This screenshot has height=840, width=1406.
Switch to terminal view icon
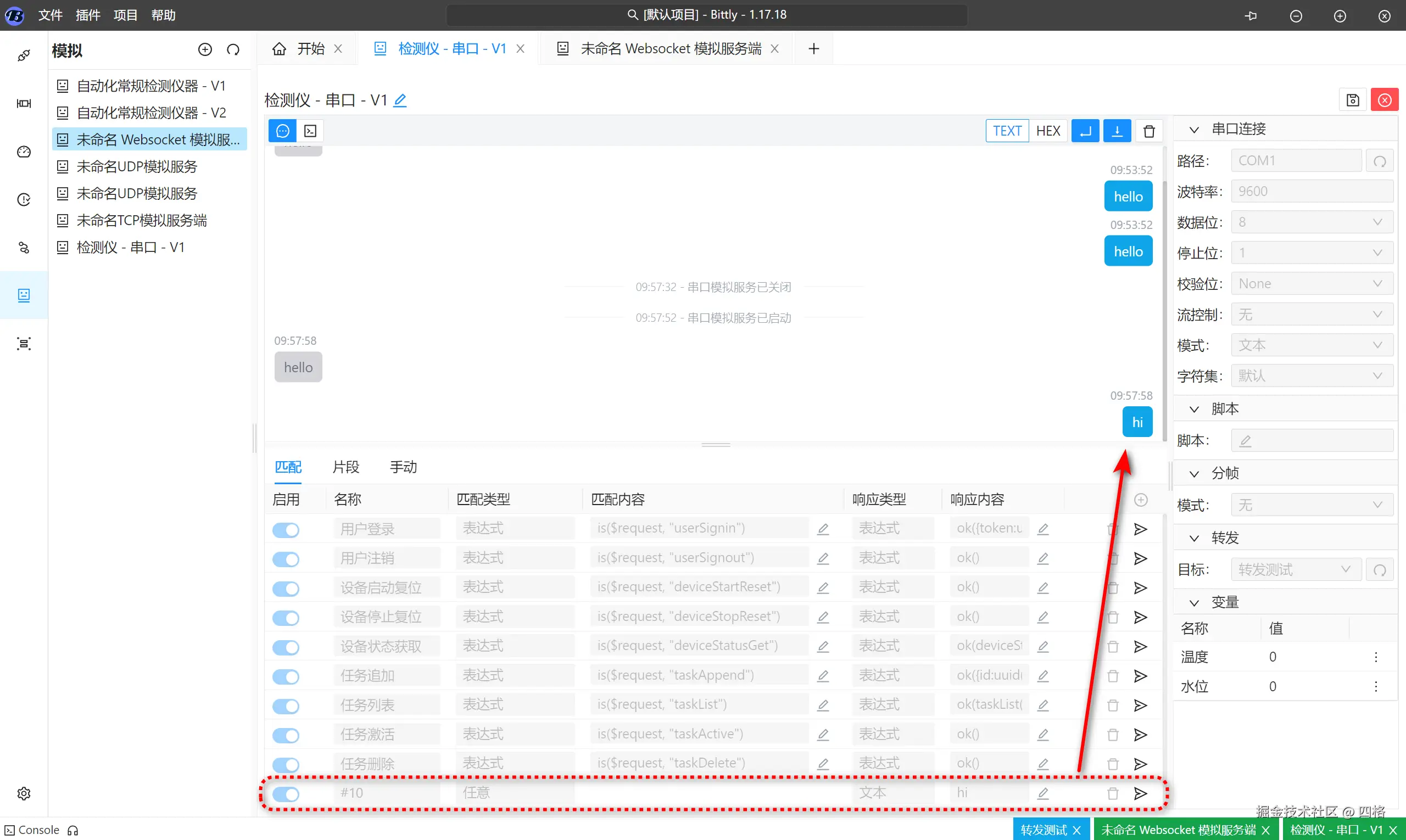tap(310, 131)
